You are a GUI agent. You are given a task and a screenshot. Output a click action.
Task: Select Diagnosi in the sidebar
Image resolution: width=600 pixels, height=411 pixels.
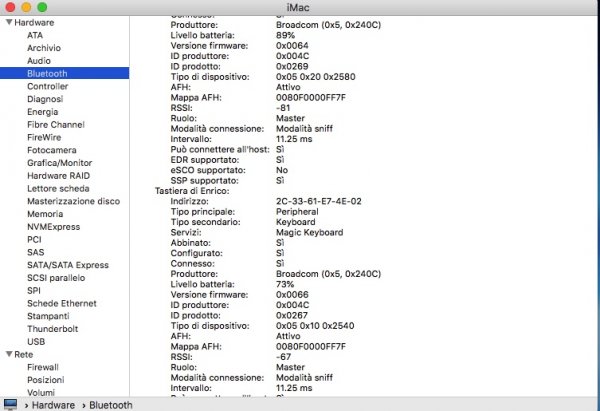45,99
